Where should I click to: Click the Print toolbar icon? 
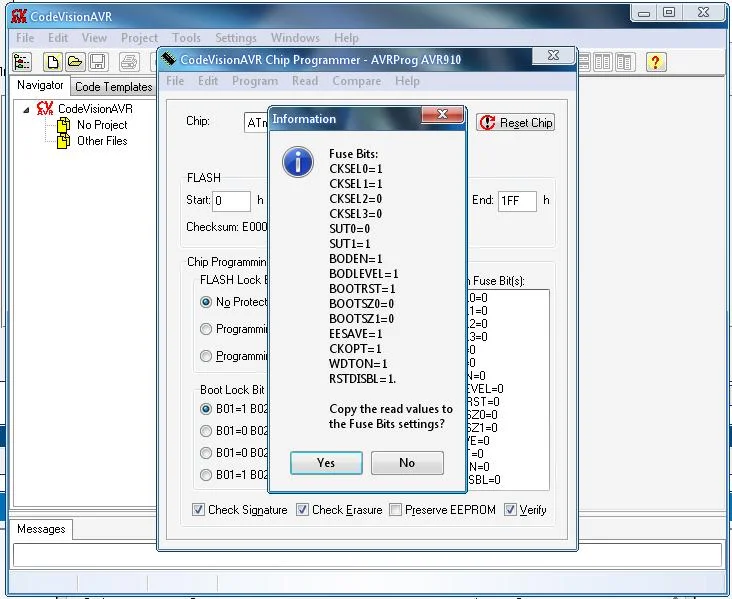(129, 62)
